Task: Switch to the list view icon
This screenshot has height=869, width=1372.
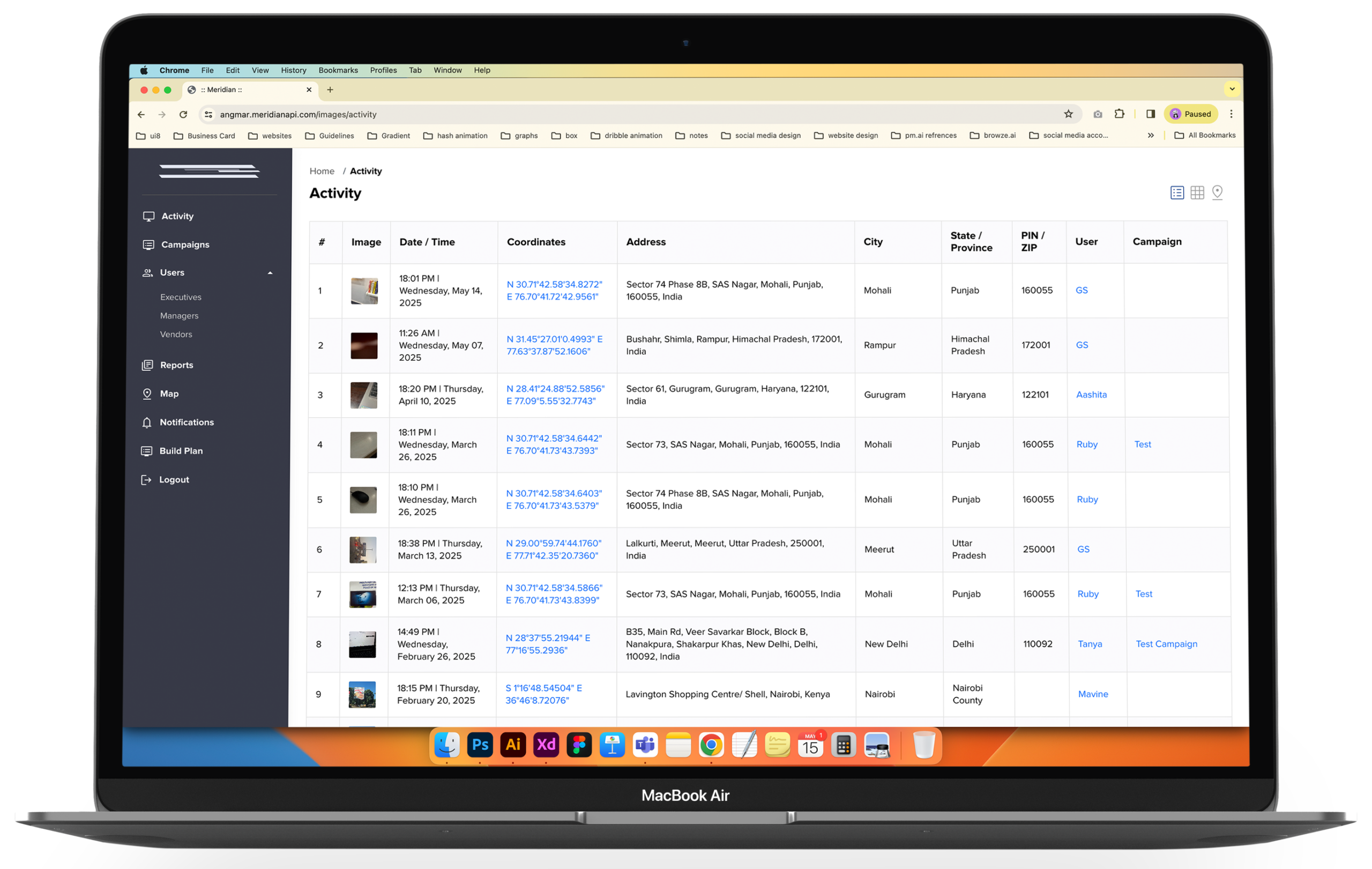Action: pos(1176,192)
